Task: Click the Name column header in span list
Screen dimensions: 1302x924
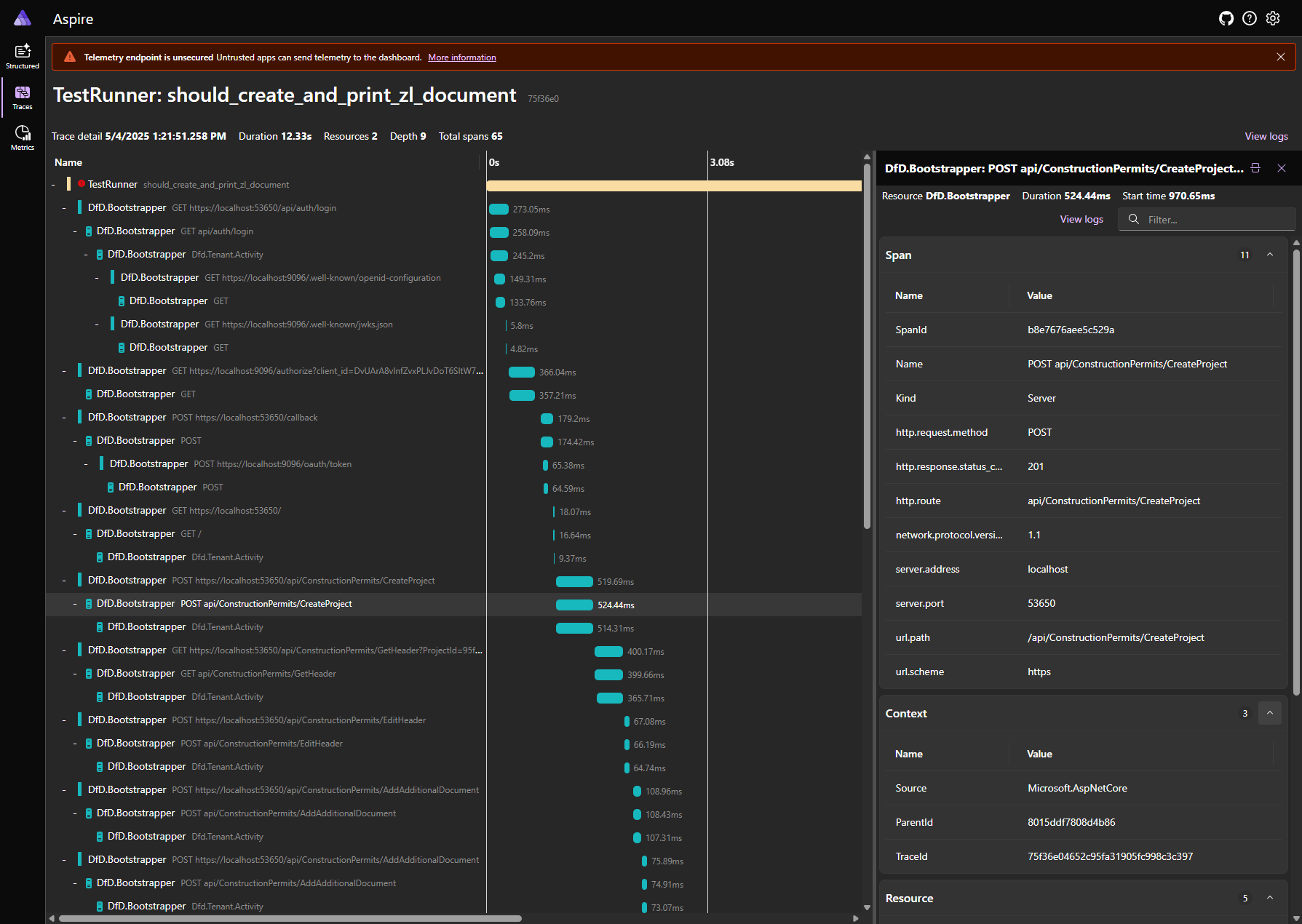Action: 68,162
